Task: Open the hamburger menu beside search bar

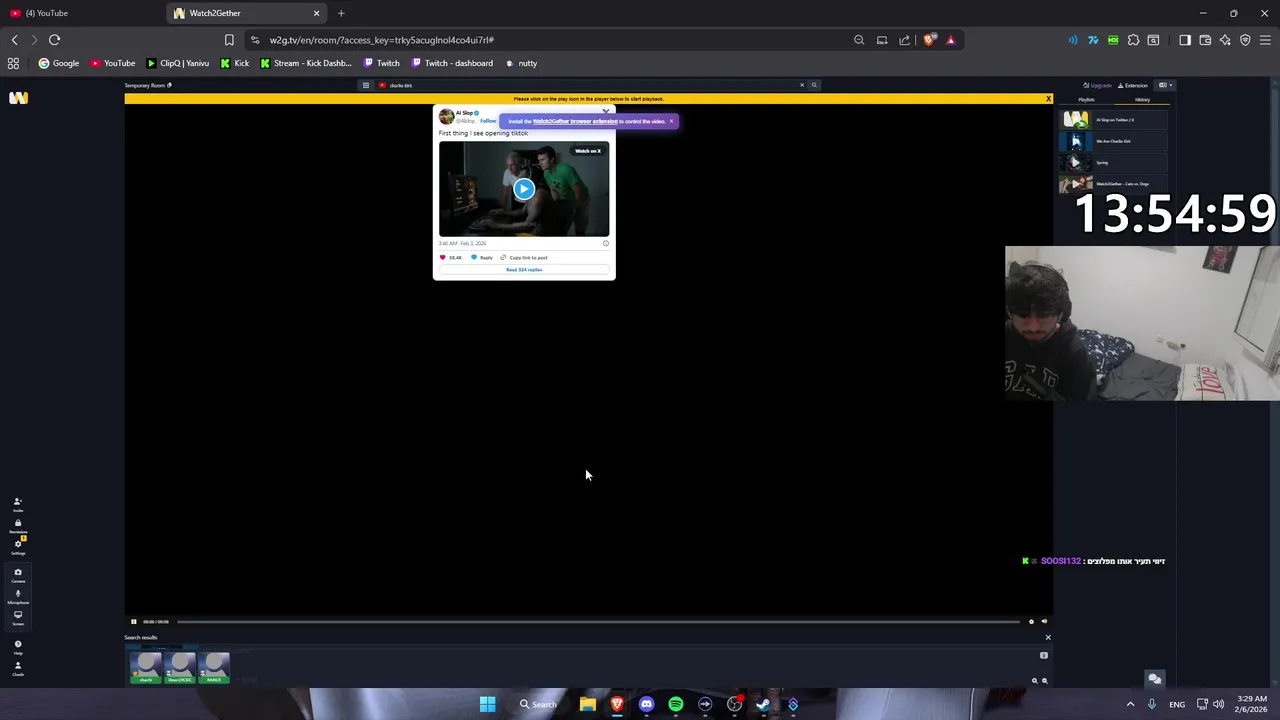Action: coord(366,85)
